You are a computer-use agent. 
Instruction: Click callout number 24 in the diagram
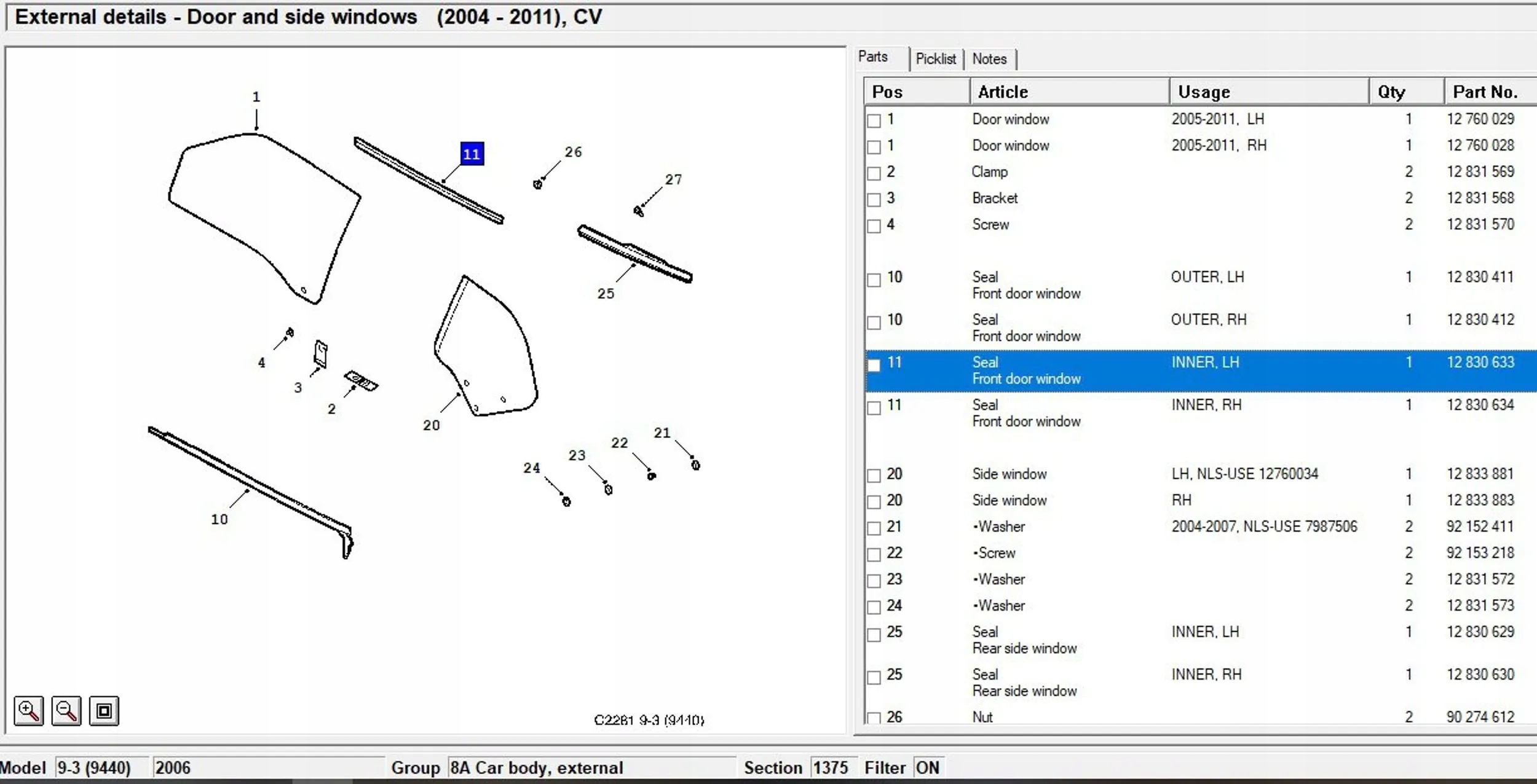(532, 468)
